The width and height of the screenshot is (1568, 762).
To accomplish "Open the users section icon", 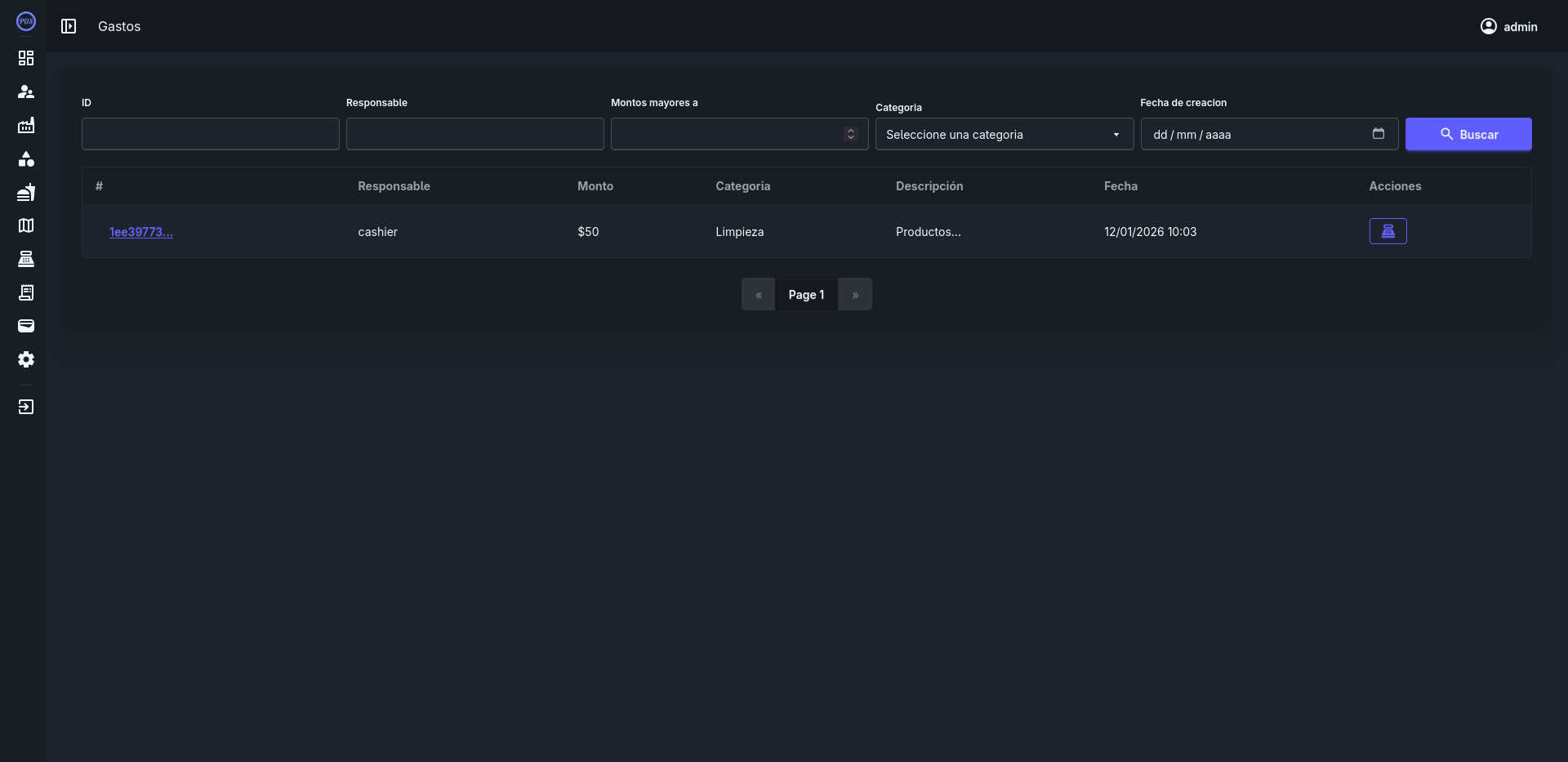I will tap(26, 91).
